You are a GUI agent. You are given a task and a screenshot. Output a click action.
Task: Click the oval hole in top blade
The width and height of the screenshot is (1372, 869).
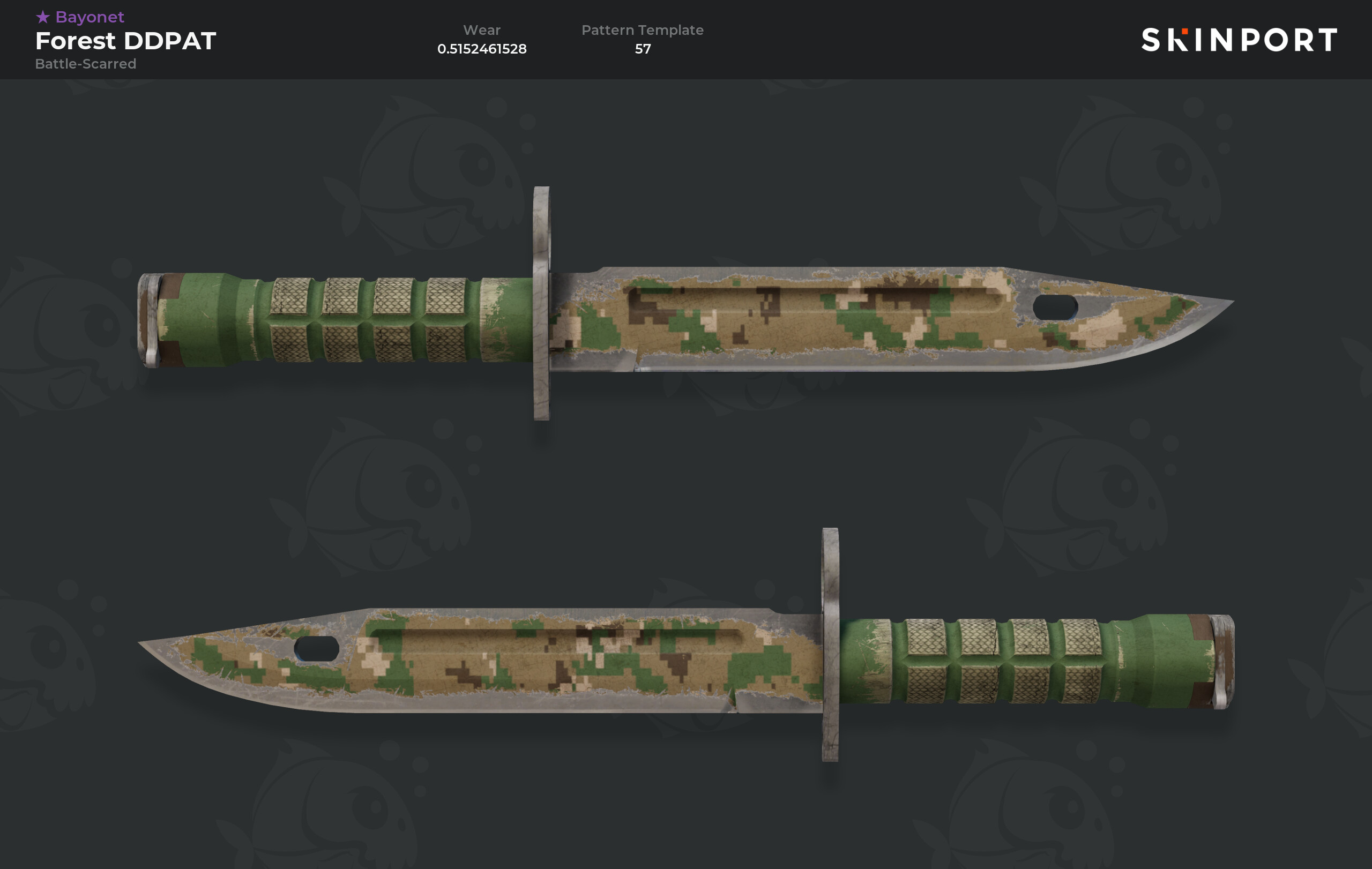(1055, 308)
